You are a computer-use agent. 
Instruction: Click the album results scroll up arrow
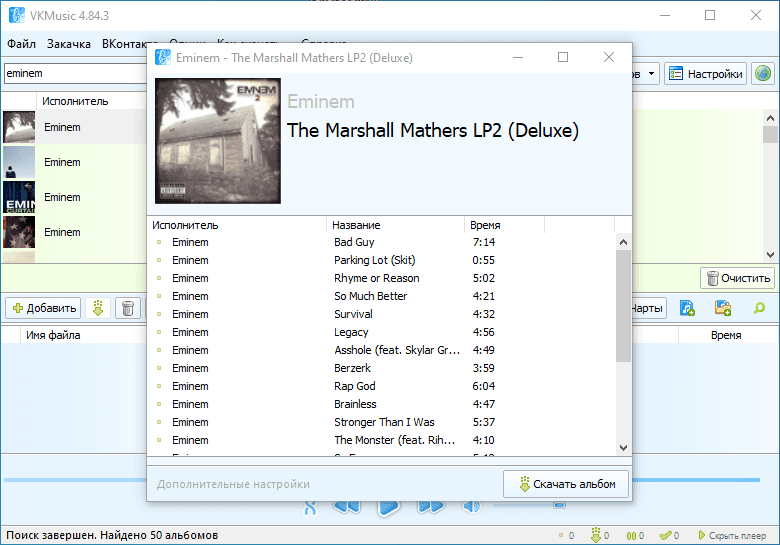pyautogui.click(x=770, y=118)
